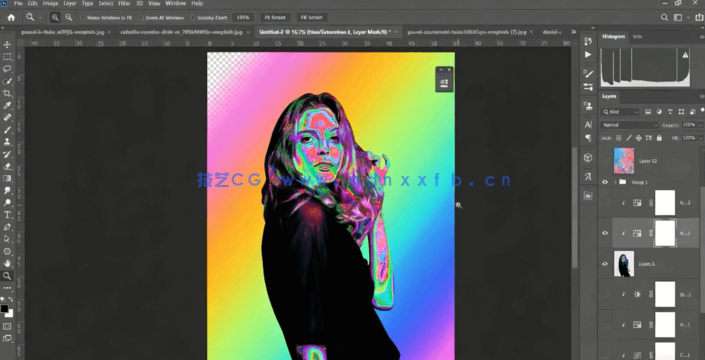This screenshot has height=360, width=705.
Task: Select the Lasso tool
Action: click(x=7, y=69)
